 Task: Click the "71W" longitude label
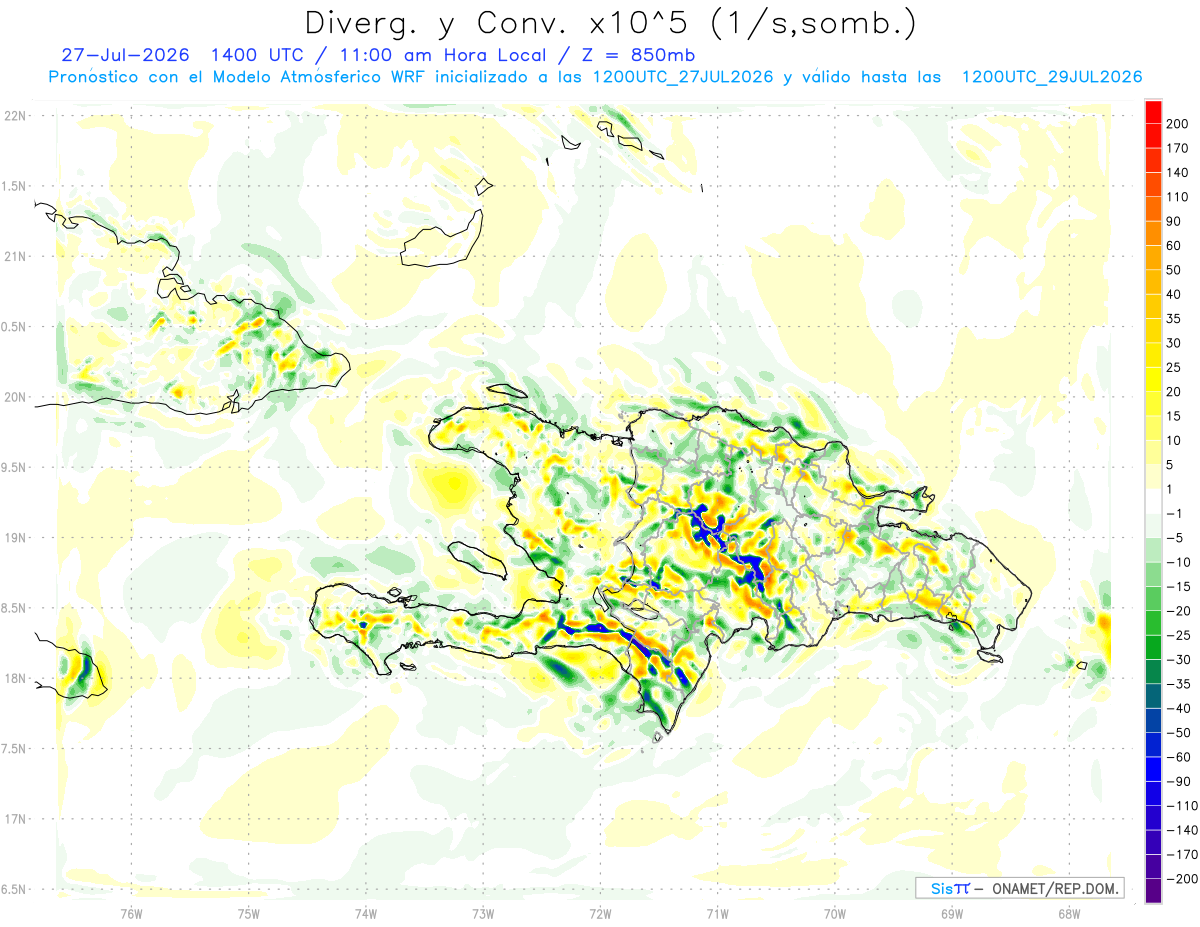[x=717, y=914]
